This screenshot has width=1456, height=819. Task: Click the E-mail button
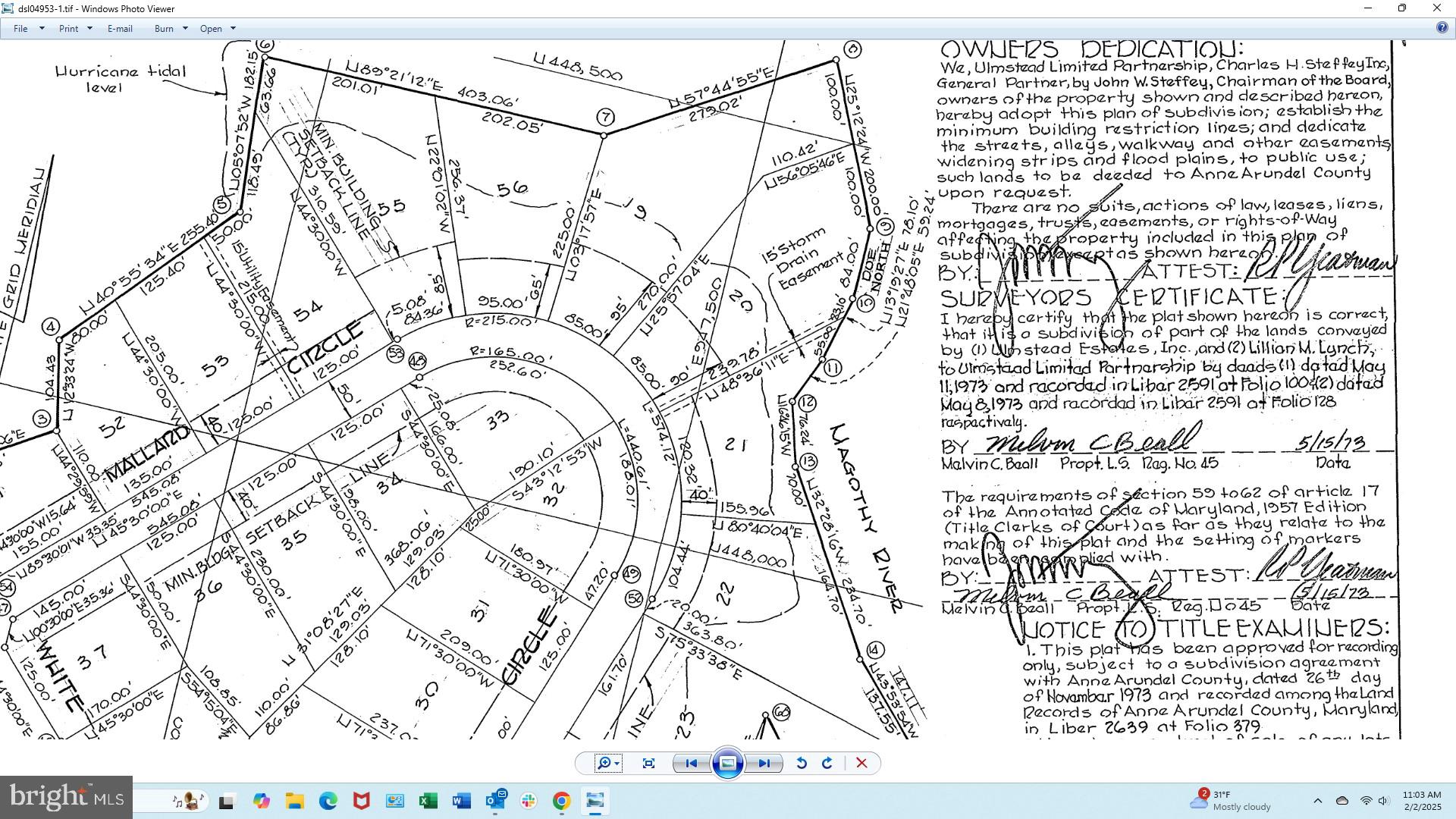click(120, 28)
